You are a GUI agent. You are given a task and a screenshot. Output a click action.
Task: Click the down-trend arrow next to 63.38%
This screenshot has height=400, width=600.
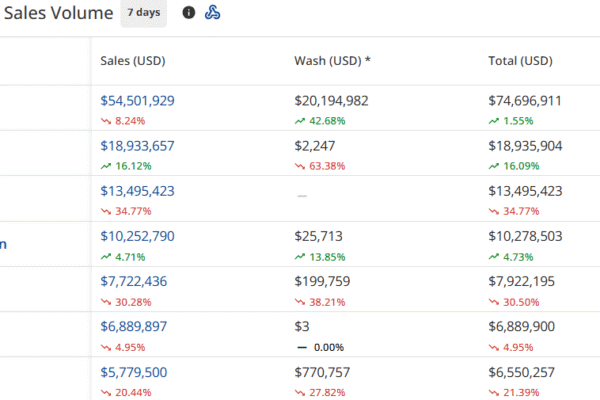coord(300,165)
